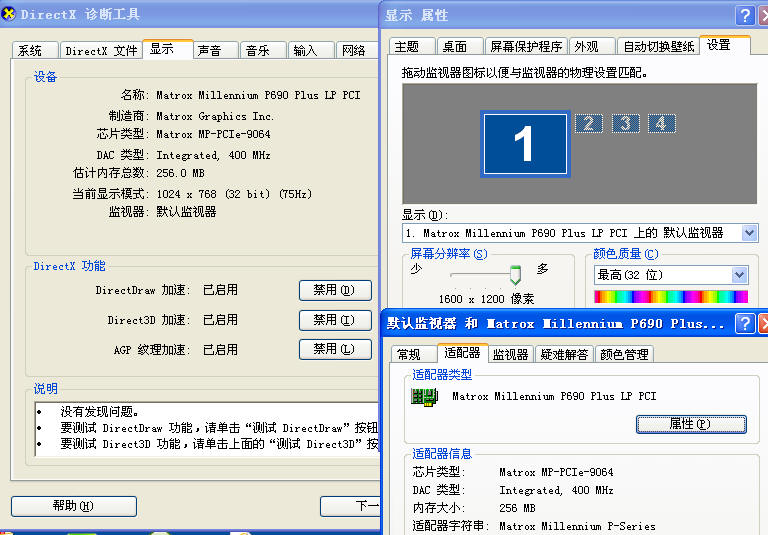
Task: Open 自动切换壁纸 tab
Action: [658, 47]
